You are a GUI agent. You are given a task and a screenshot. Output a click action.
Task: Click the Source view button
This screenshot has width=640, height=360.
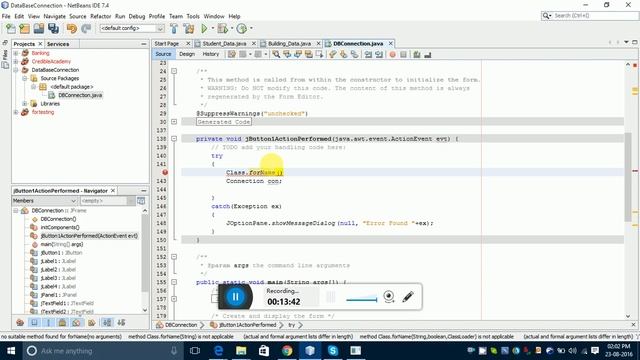163,54
